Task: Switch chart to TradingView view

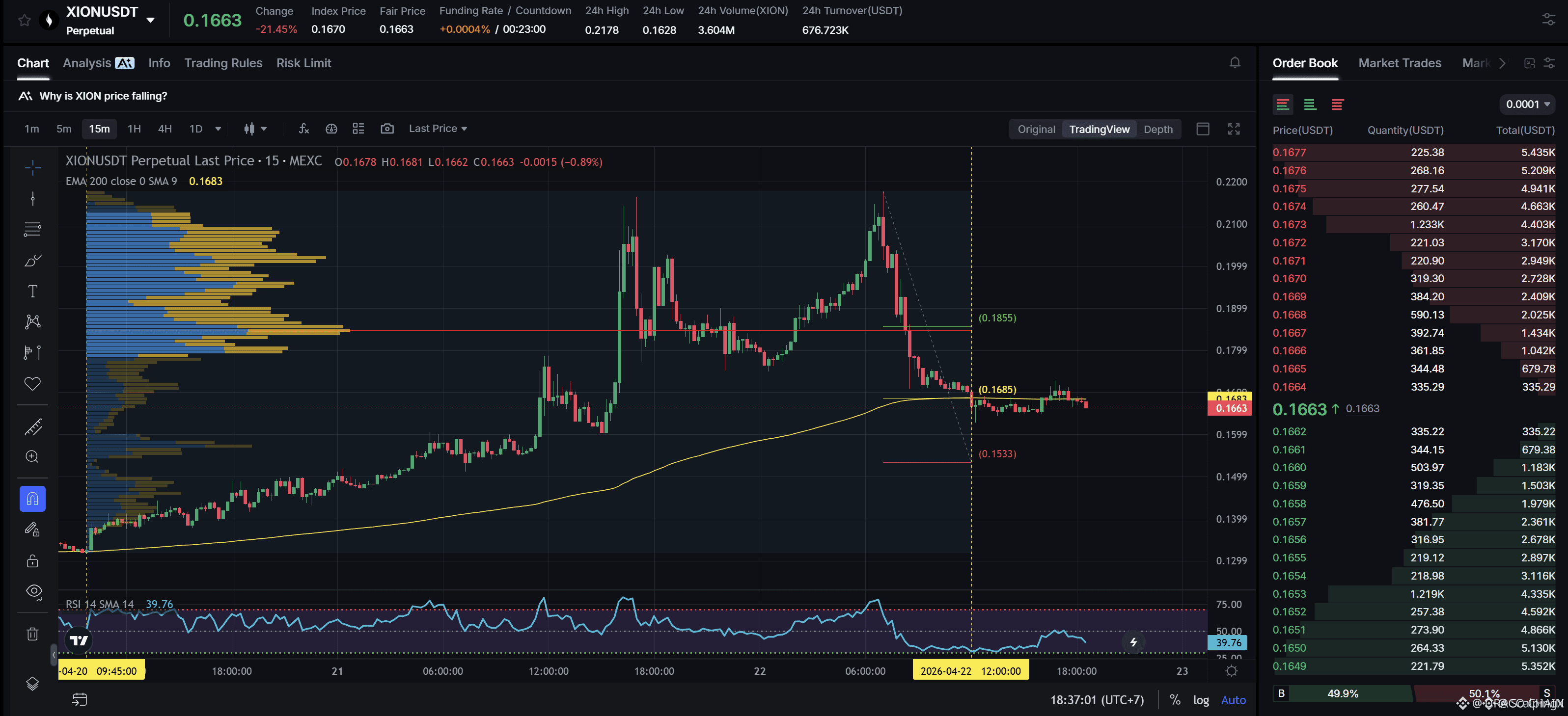Action: coord(1100,130)
